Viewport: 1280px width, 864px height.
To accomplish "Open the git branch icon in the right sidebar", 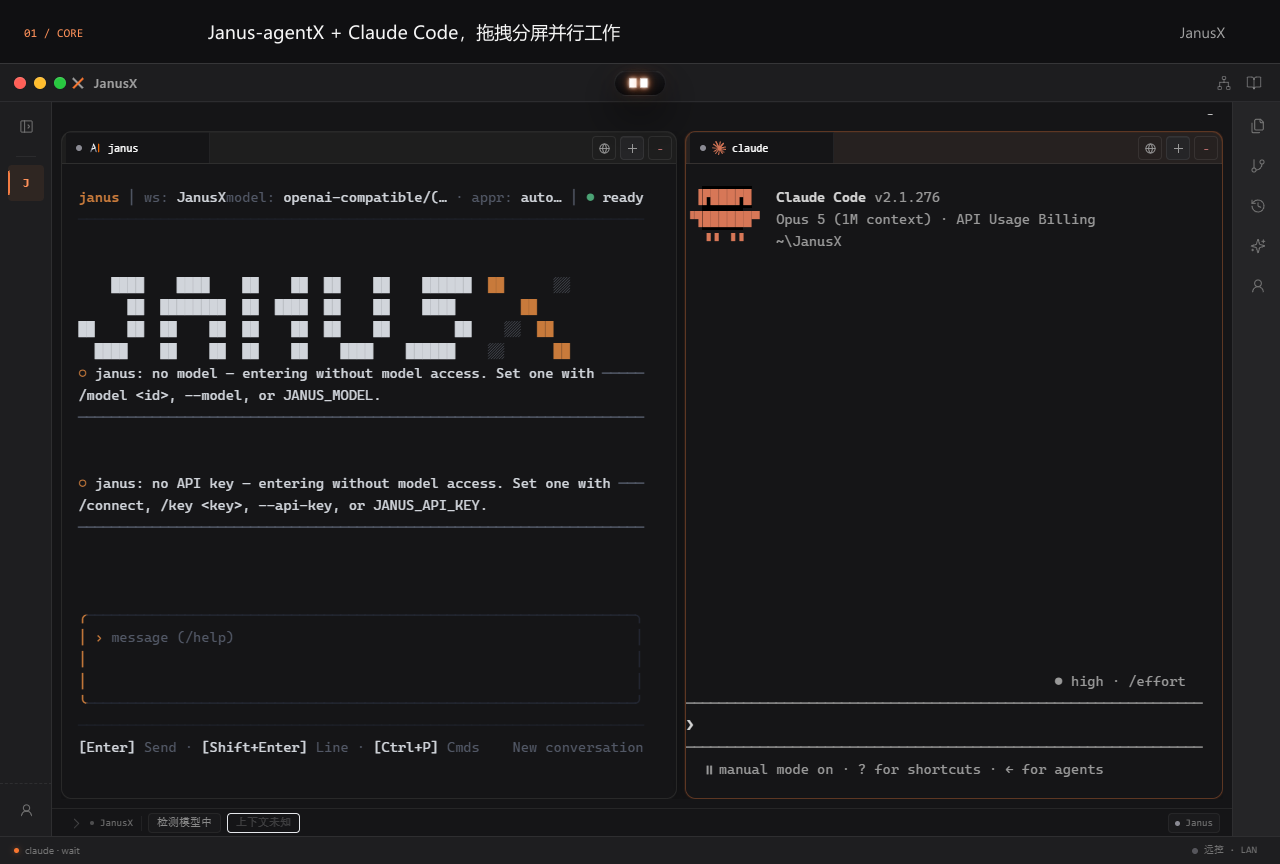I will (x=1258, y=165).
